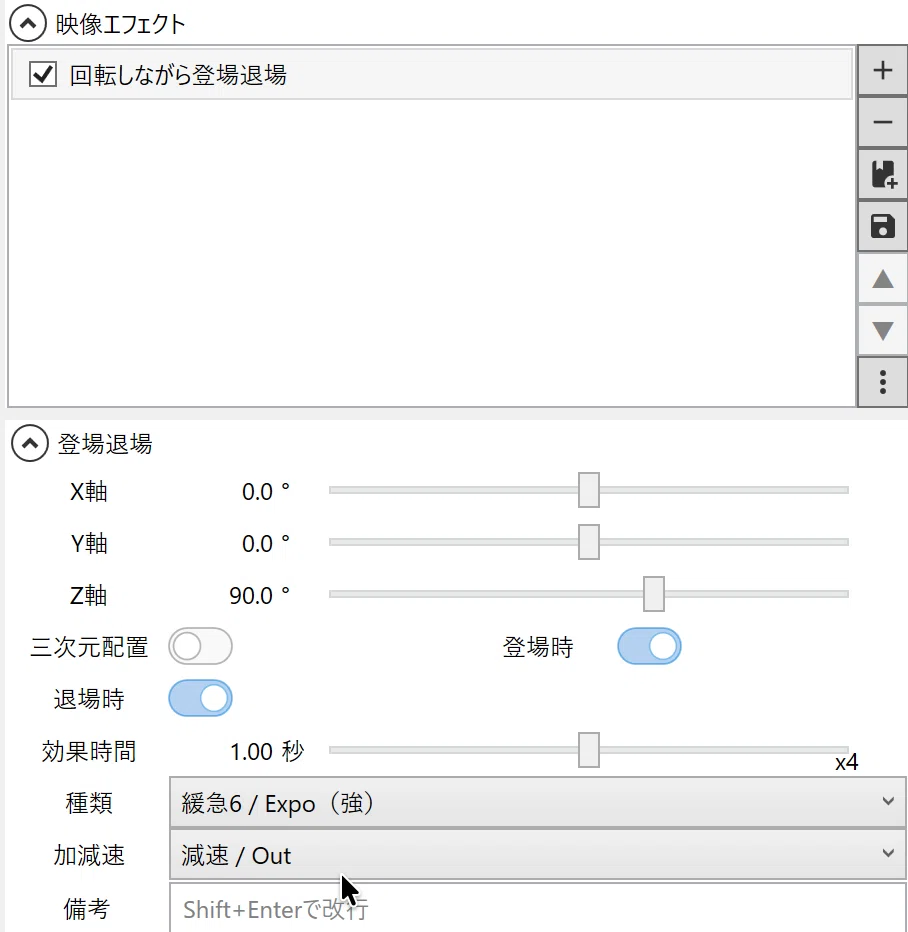
Task: Uncheck the 回転しながら登場退場 effect checkbox
Action: click(x=43, y=75)
